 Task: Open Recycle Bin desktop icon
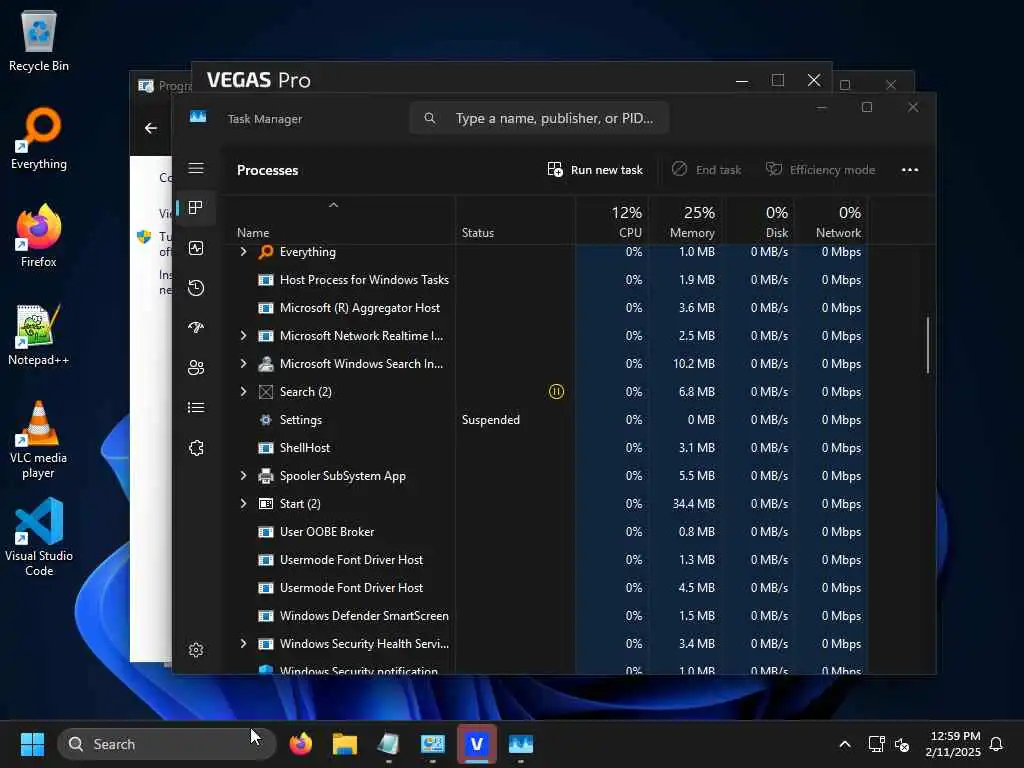click(x=39, y=41)
